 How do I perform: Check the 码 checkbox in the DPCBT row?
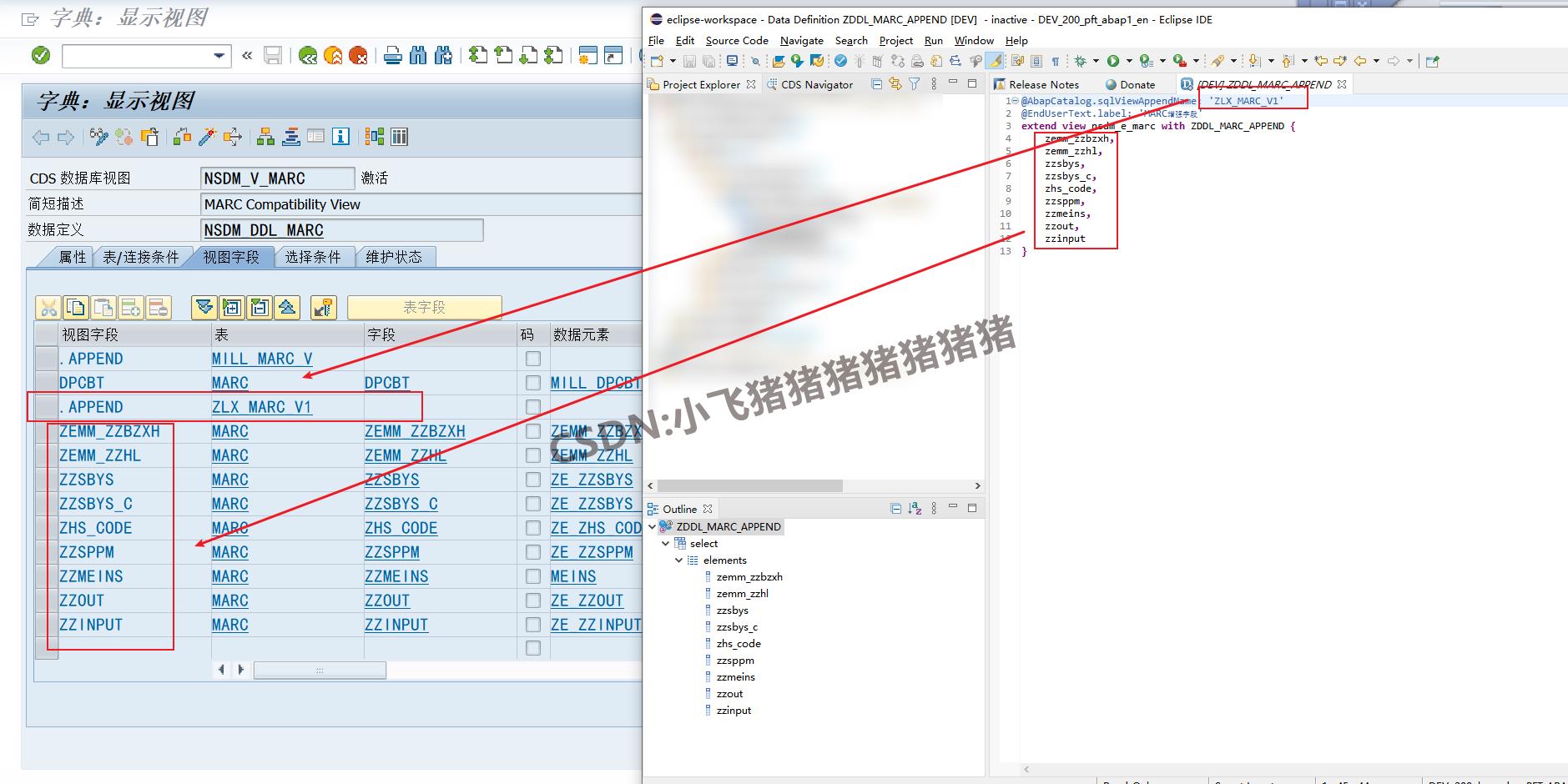pyautogui.click(x=532, y=383)
